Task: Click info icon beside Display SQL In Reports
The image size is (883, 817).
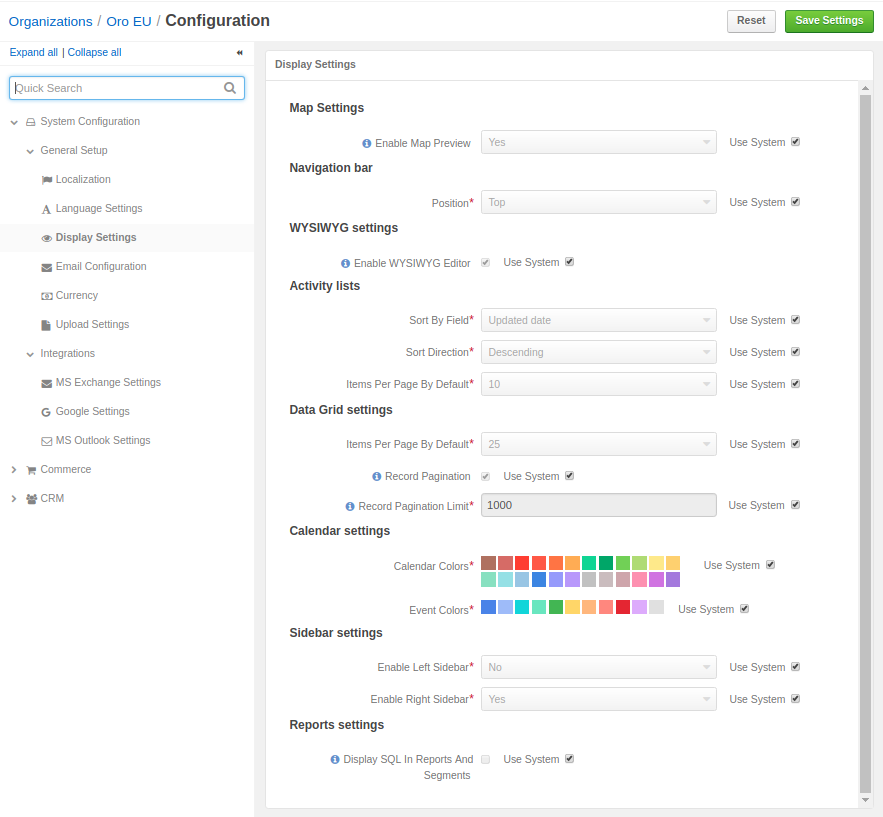Action: (335, 760)
